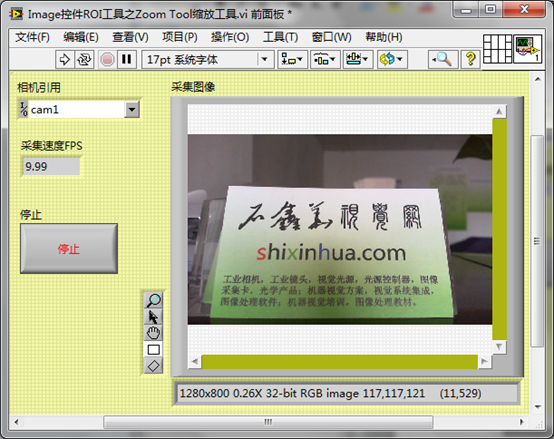Image resolution: width=554 pixels, height=439 pixels.
Task: Click the 相机引用 label
Action: 39,87
